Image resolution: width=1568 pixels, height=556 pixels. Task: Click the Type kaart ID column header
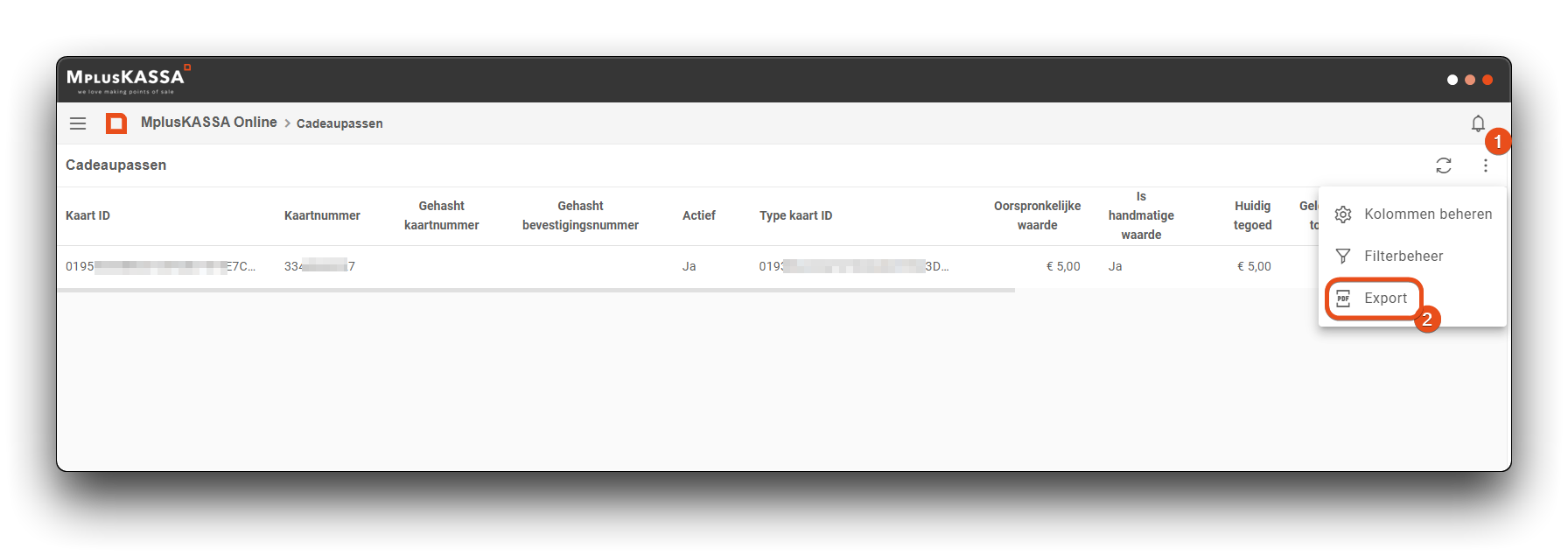pos(795,215)
